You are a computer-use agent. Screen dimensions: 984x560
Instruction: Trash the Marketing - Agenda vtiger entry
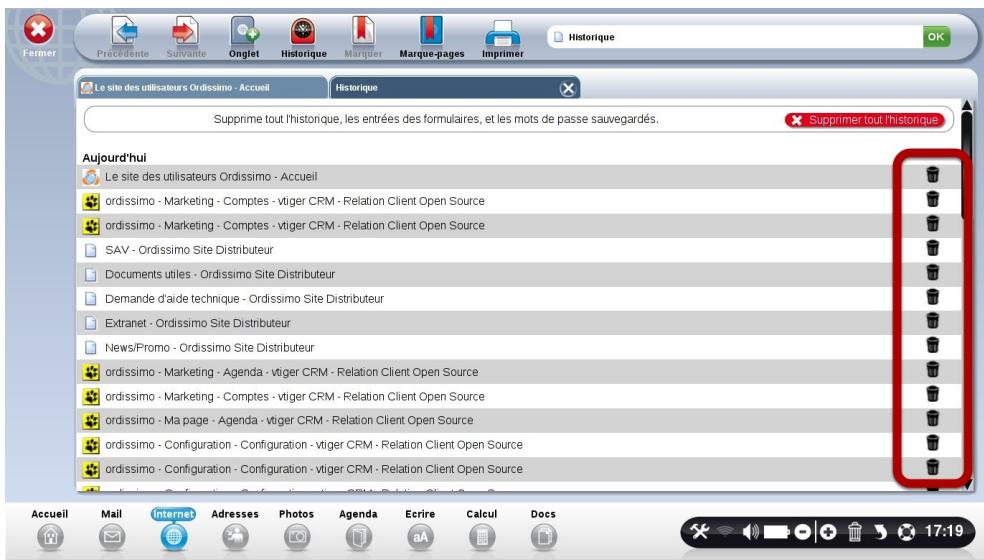tap(933, 370)
